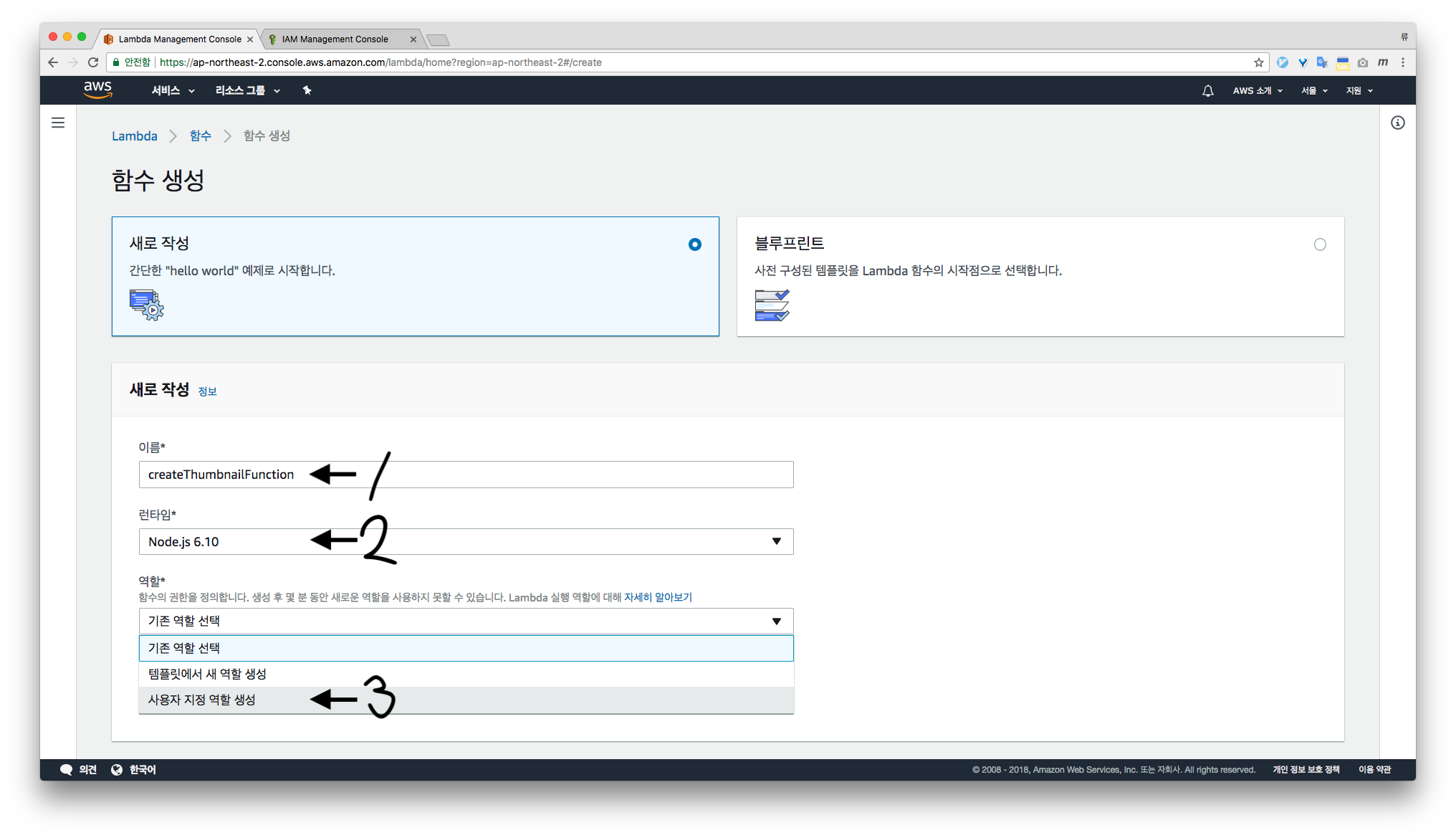Click the AWS logo home icon
1456x838 pixels.
[97, 90]
